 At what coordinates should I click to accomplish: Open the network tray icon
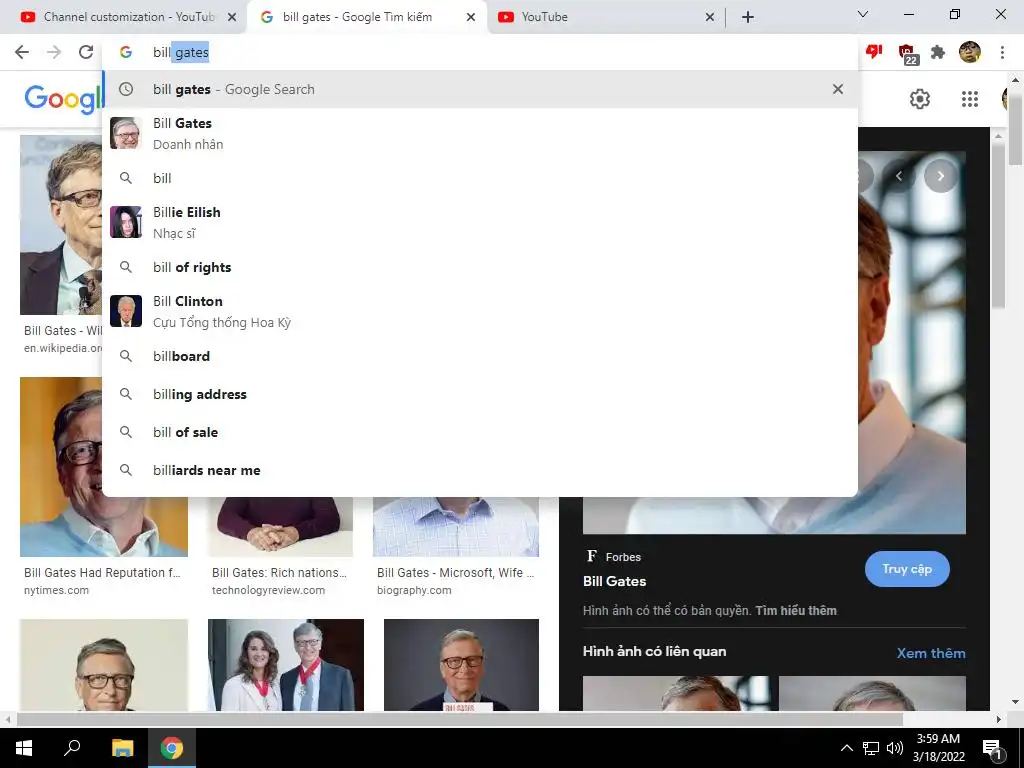(x=871, y=748)
